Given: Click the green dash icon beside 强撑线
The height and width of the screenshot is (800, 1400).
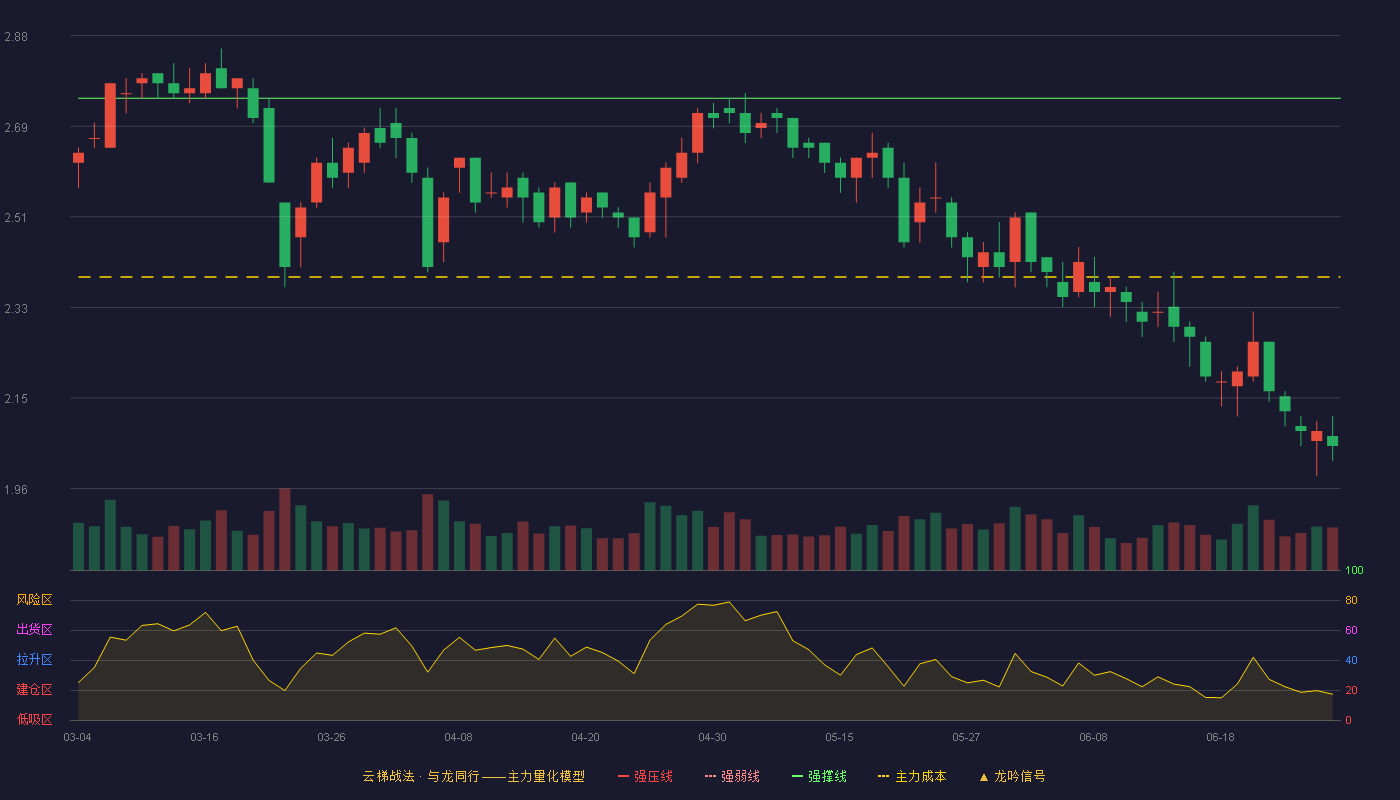Looking at the screenshot, I should pos(798,776).
